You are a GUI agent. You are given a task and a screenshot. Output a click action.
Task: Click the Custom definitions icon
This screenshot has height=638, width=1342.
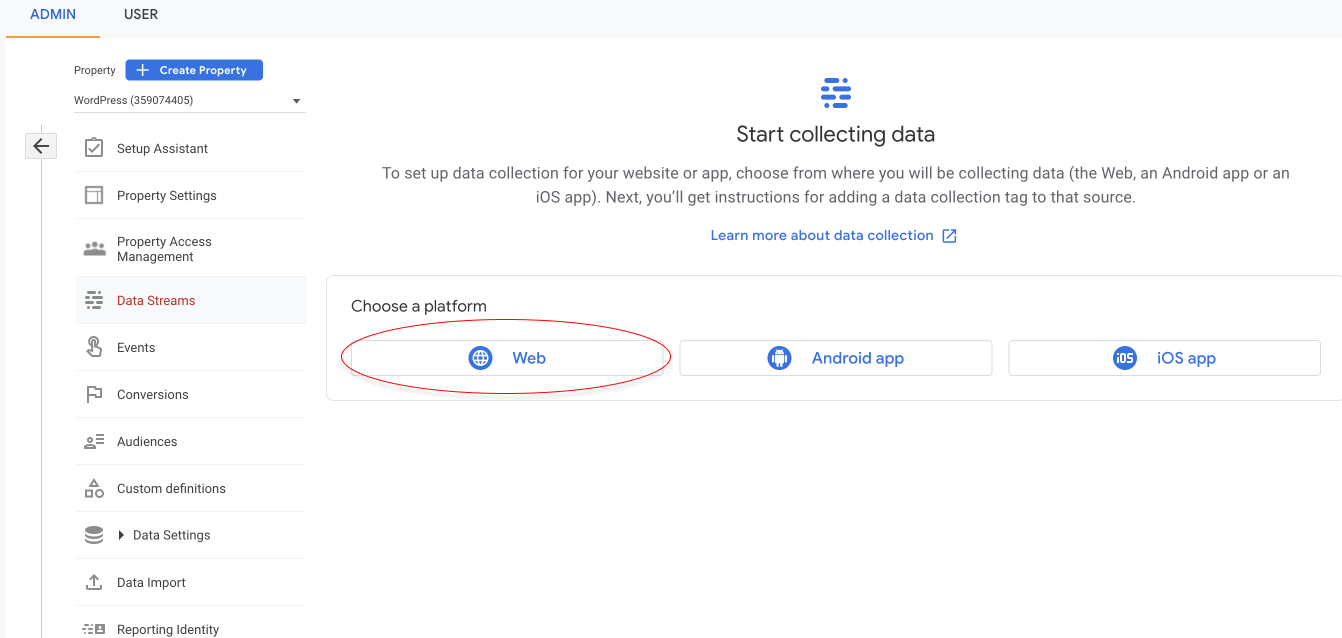pyautogui.click(x=94, y=488)
